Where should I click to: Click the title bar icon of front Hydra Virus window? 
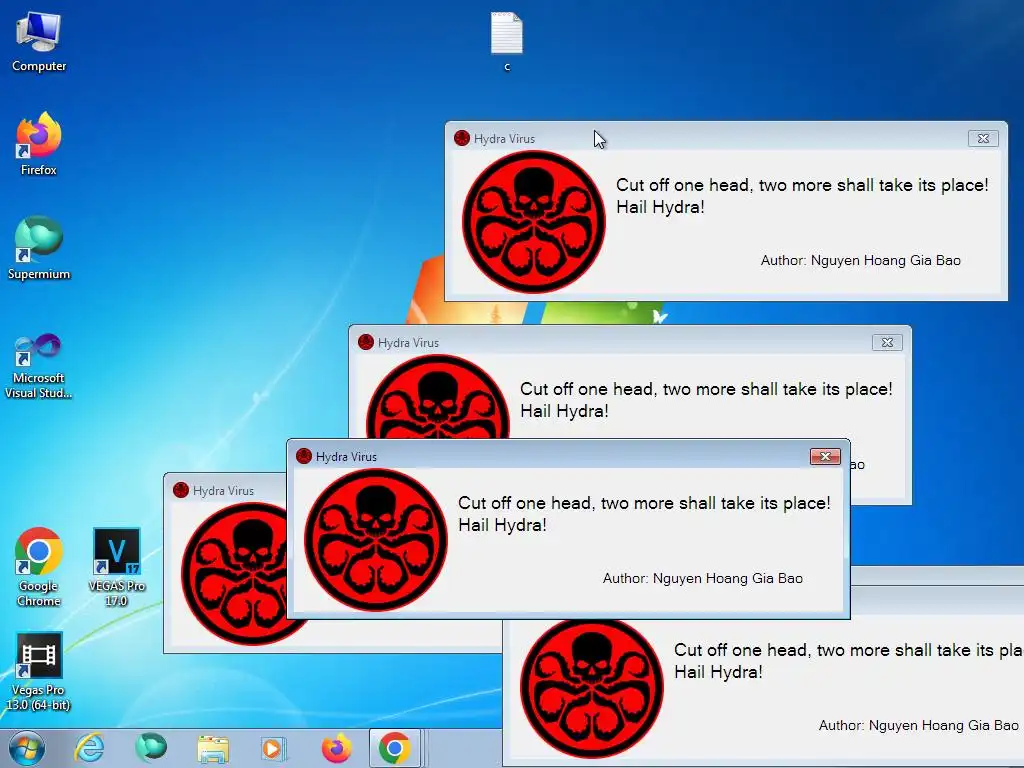[x=304, y=456]
